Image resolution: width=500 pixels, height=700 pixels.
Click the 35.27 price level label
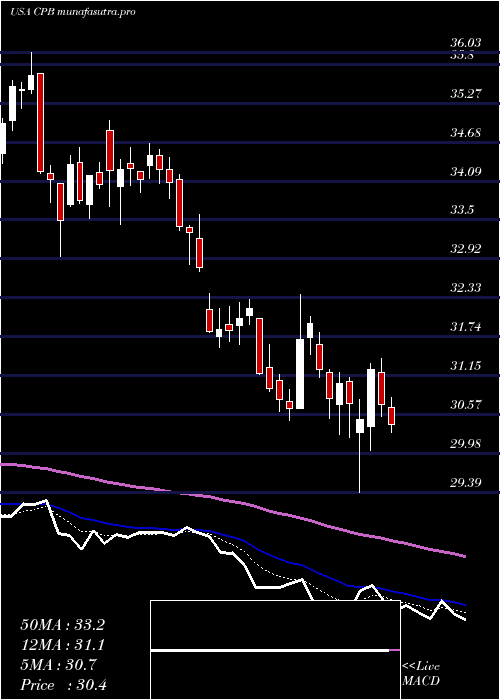[x=466, y=94]
